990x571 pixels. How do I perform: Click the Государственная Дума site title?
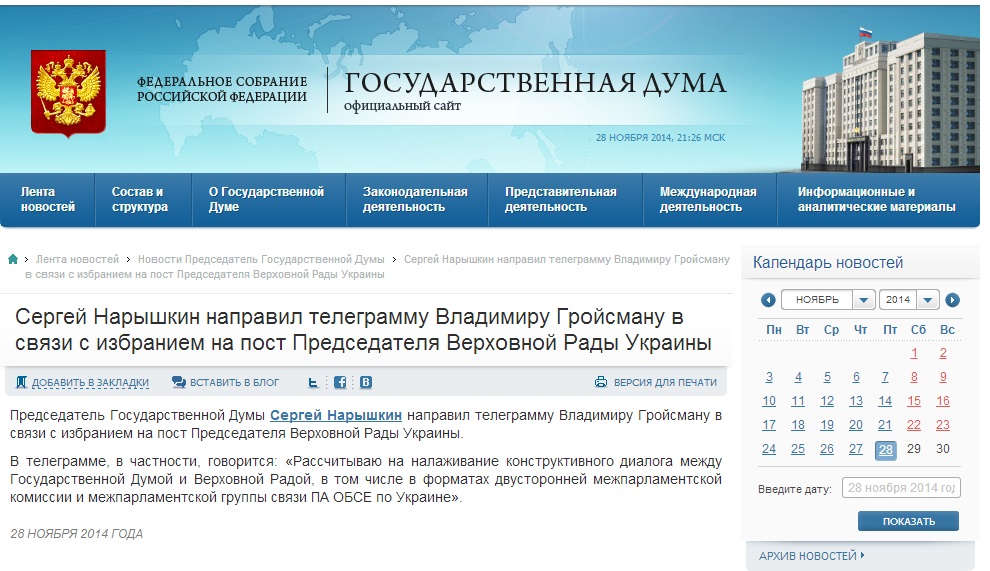pos(535,83)
